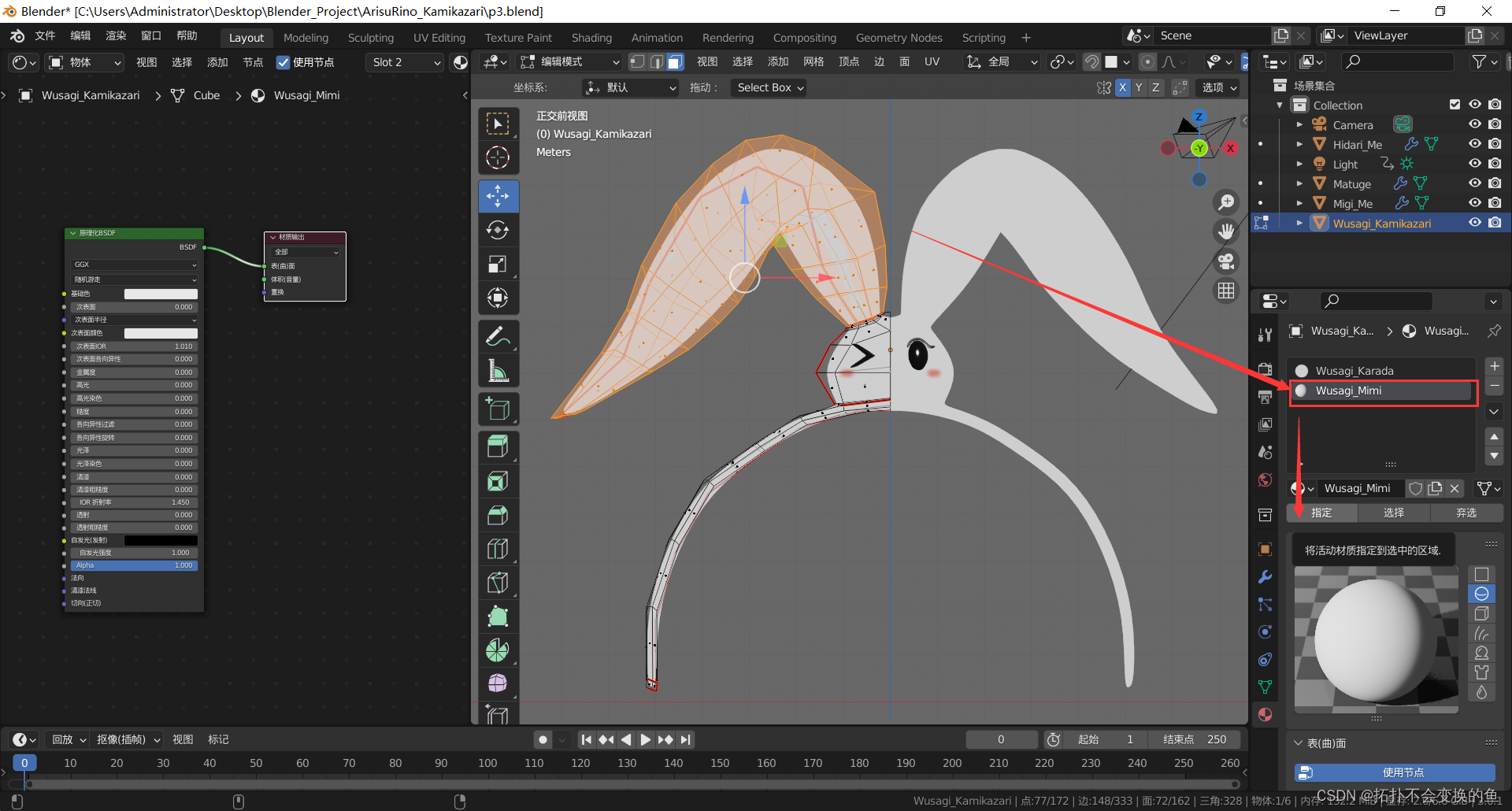Select the Rotate tool icon
The height and width of the screenshot is (811, 1512).
pos(498,230)
